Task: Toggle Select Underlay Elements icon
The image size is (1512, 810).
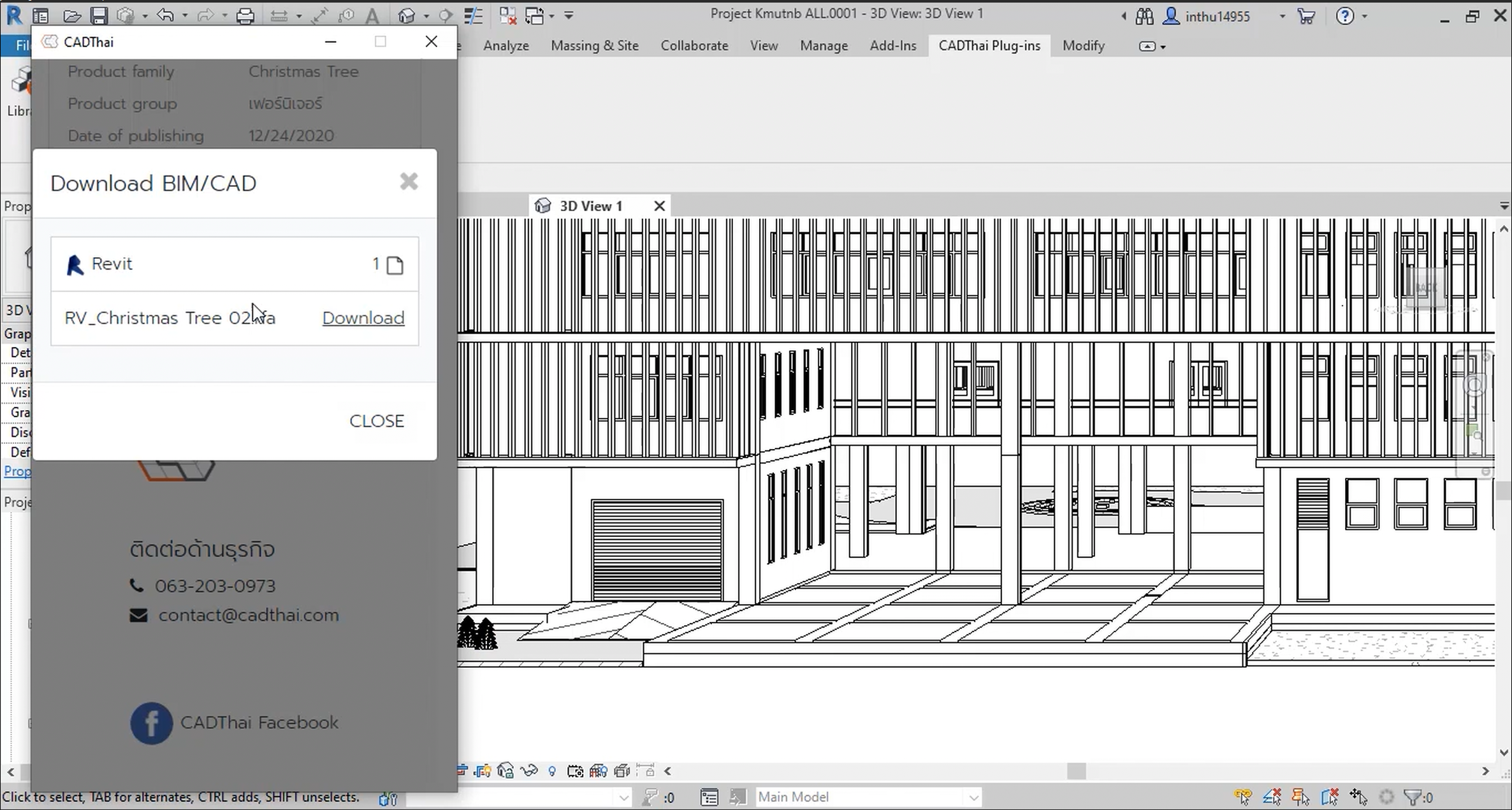Action: pyautogui.click(x=1272, y=797)
